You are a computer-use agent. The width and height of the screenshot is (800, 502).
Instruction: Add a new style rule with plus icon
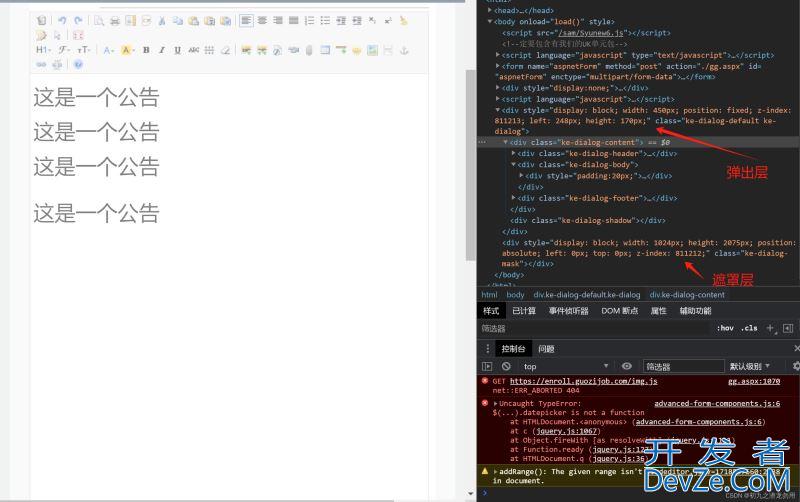770,328
